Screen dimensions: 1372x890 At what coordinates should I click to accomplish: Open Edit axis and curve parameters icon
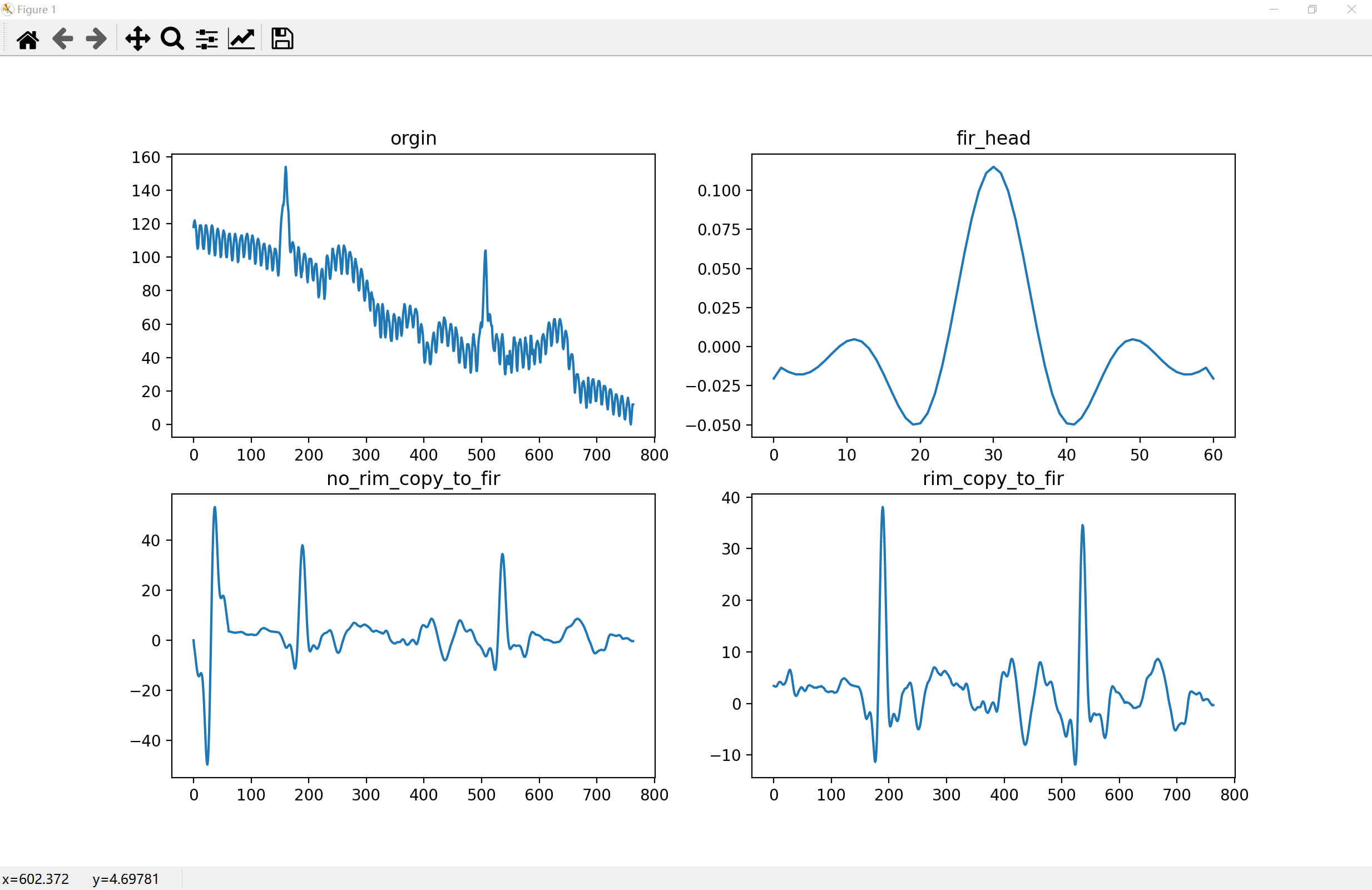[241, 39]
